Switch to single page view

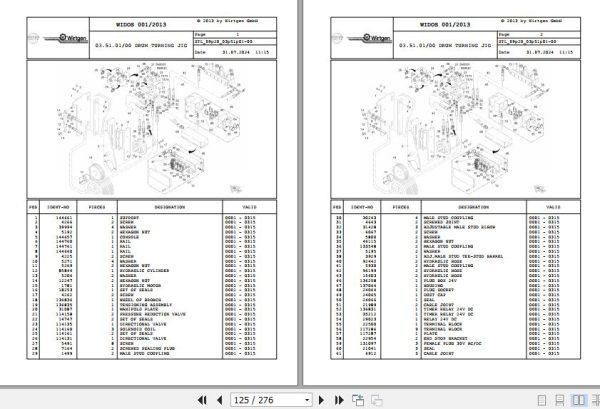542,400
